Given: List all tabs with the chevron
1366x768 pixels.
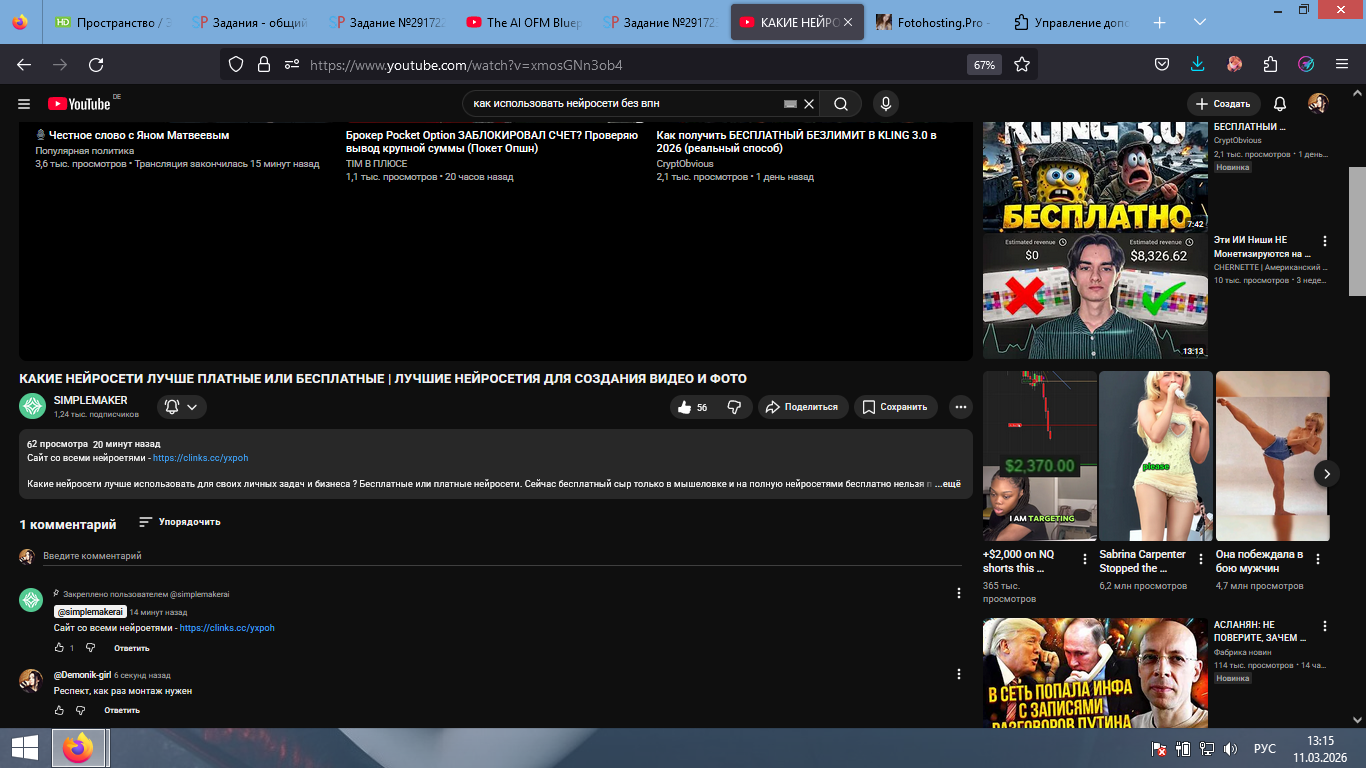Looking at the screenshot, I should pos(1200,22).
